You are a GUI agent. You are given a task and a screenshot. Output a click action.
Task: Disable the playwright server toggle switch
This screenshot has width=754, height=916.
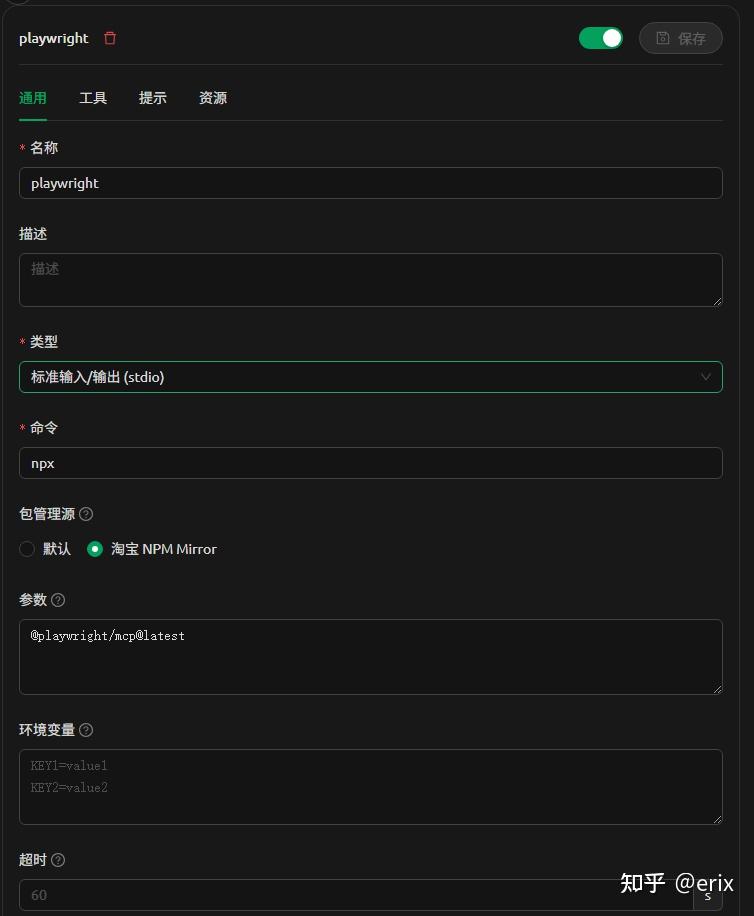tap(600, 37)
